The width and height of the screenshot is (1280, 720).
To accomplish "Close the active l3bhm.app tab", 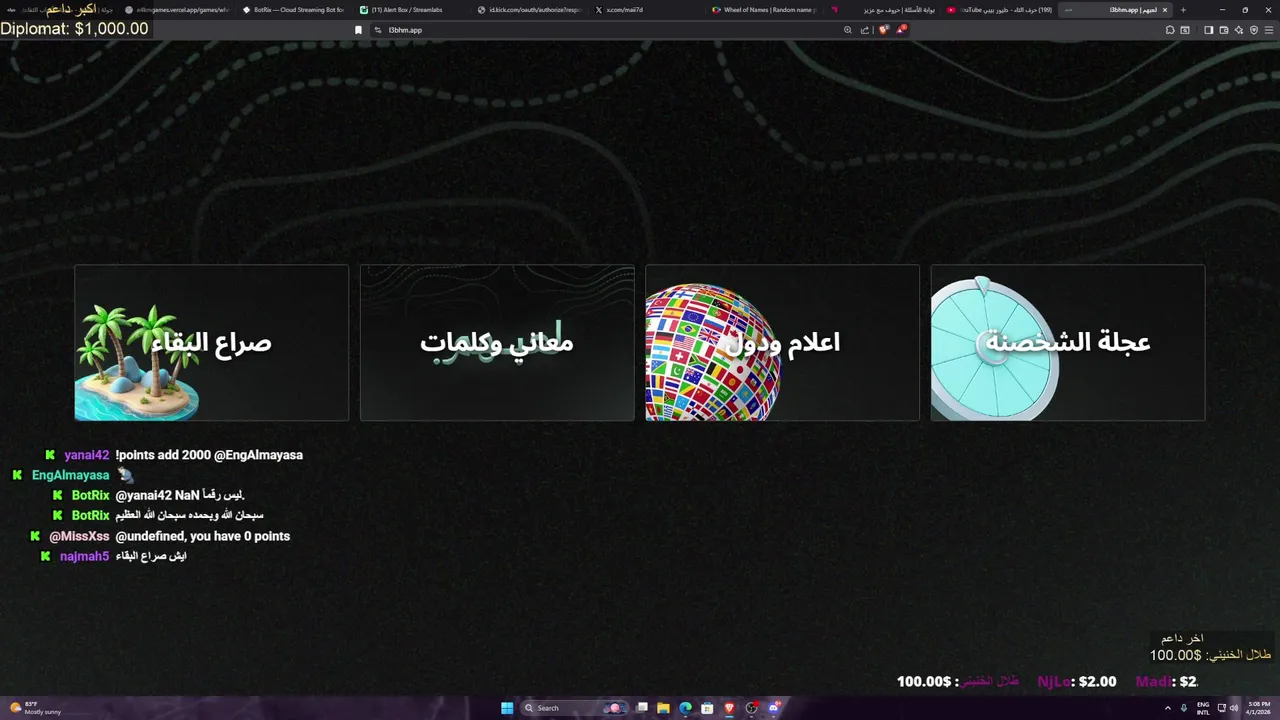I will [x=1164, y=10].
